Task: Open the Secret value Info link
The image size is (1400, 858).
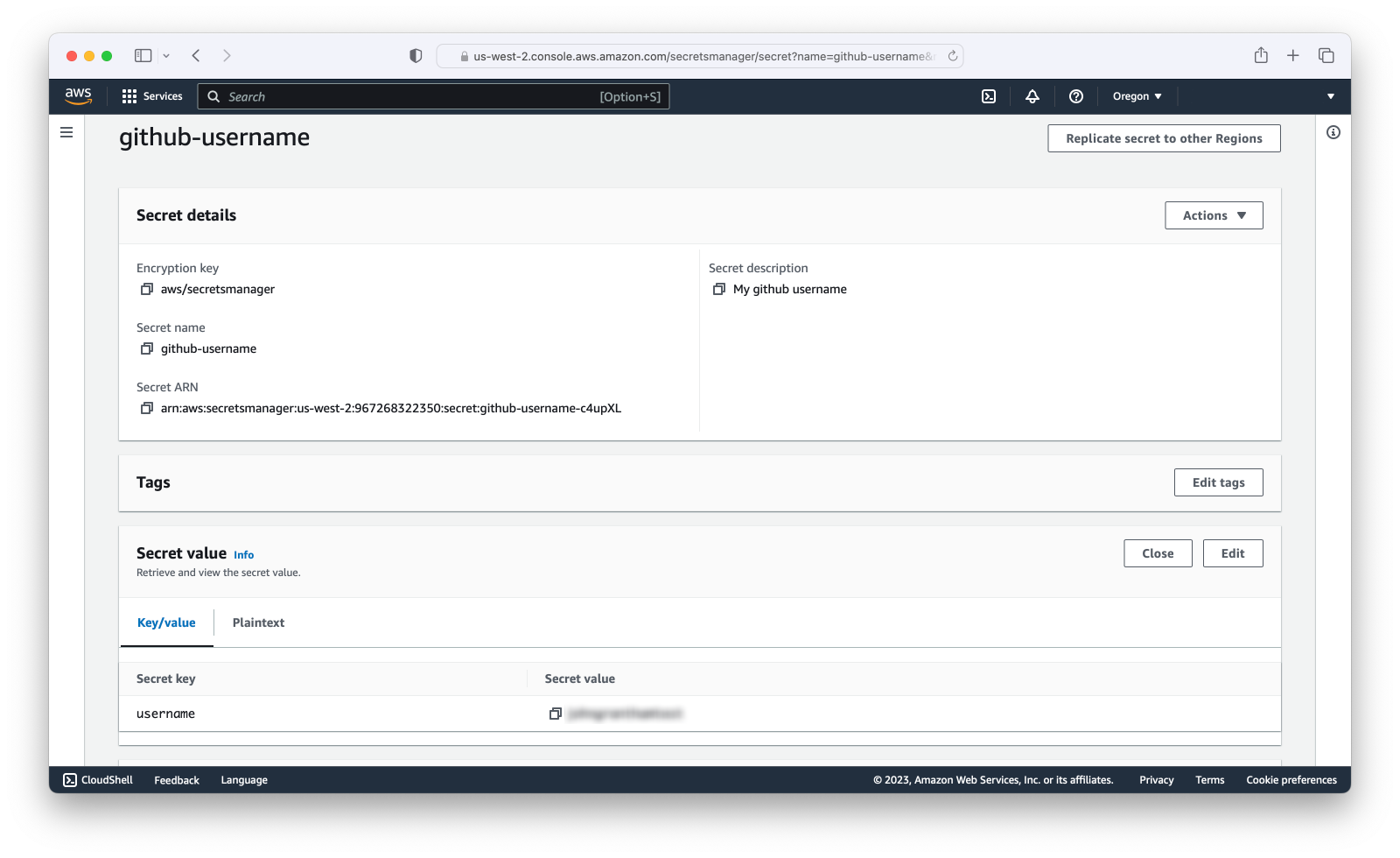Action: (x=244, y=555)
